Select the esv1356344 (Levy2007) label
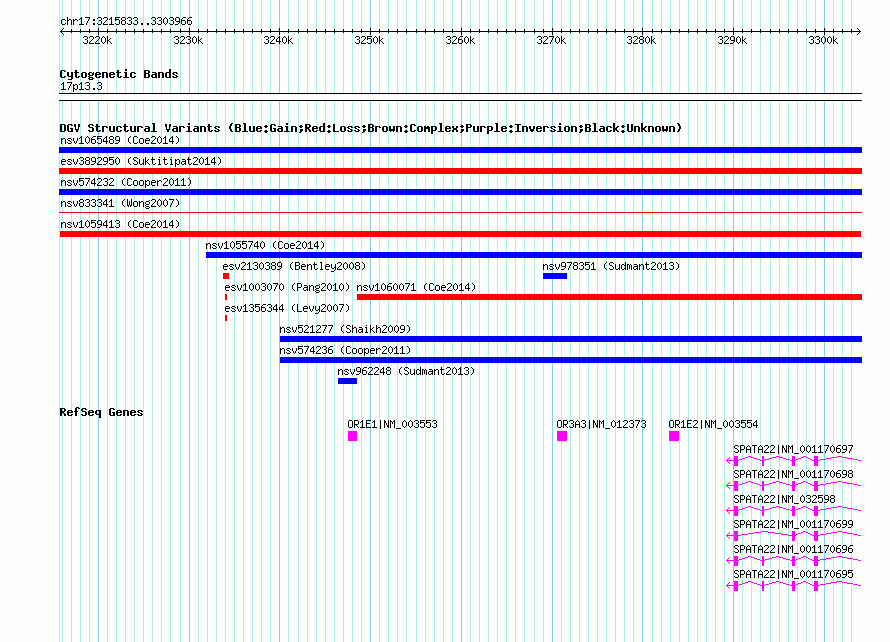This screenshot has height=642, width=890. pyautogui.click(x=287, y=308)
